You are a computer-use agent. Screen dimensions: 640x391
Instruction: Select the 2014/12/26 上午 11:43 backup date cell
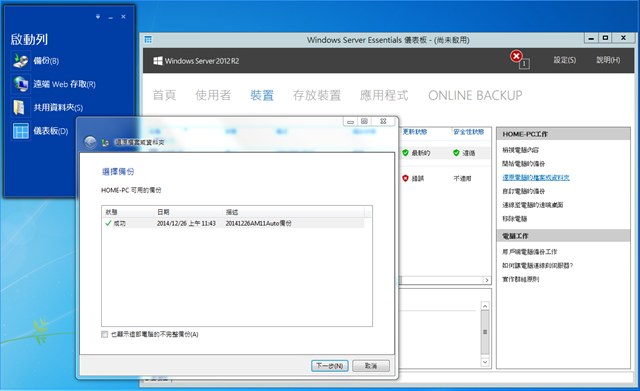pyautogui.click(x=186, y=223)
